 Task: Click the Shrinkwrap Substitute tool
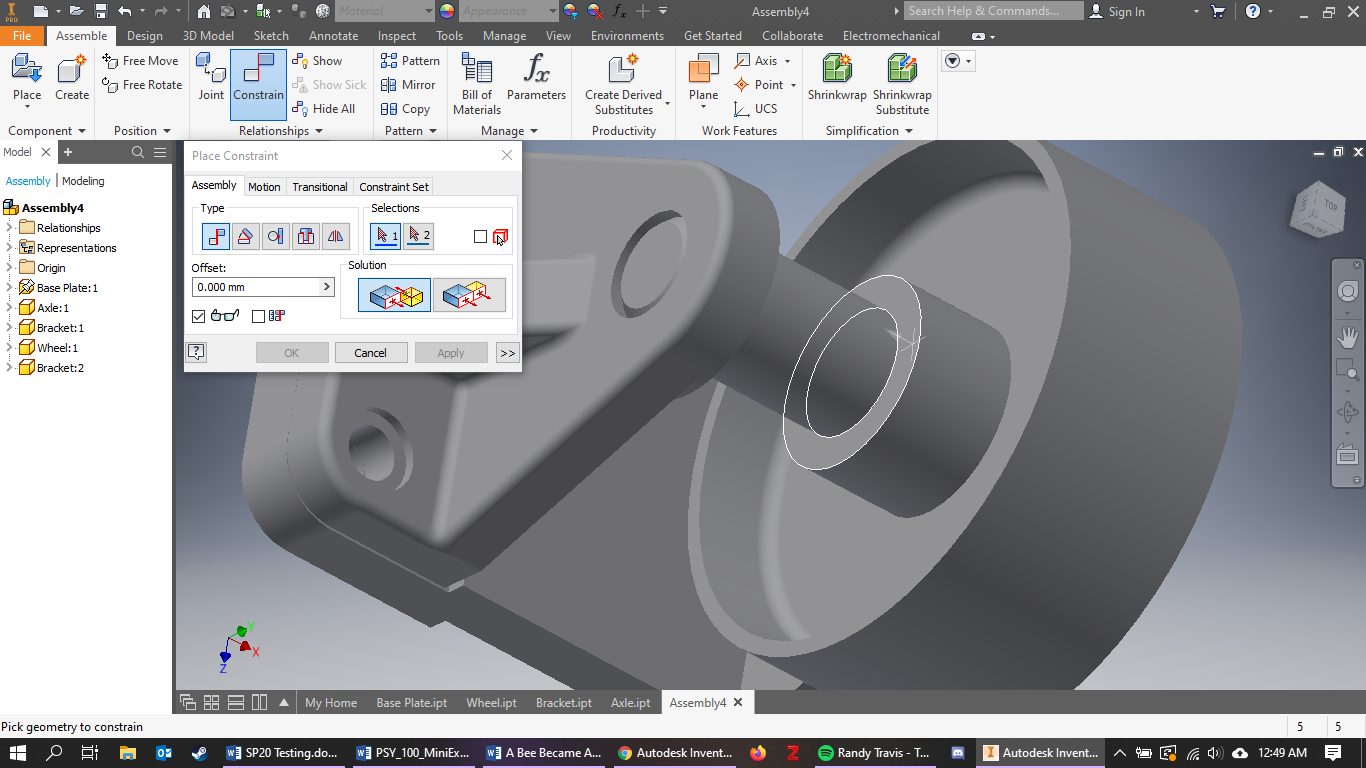pos(902,84)
